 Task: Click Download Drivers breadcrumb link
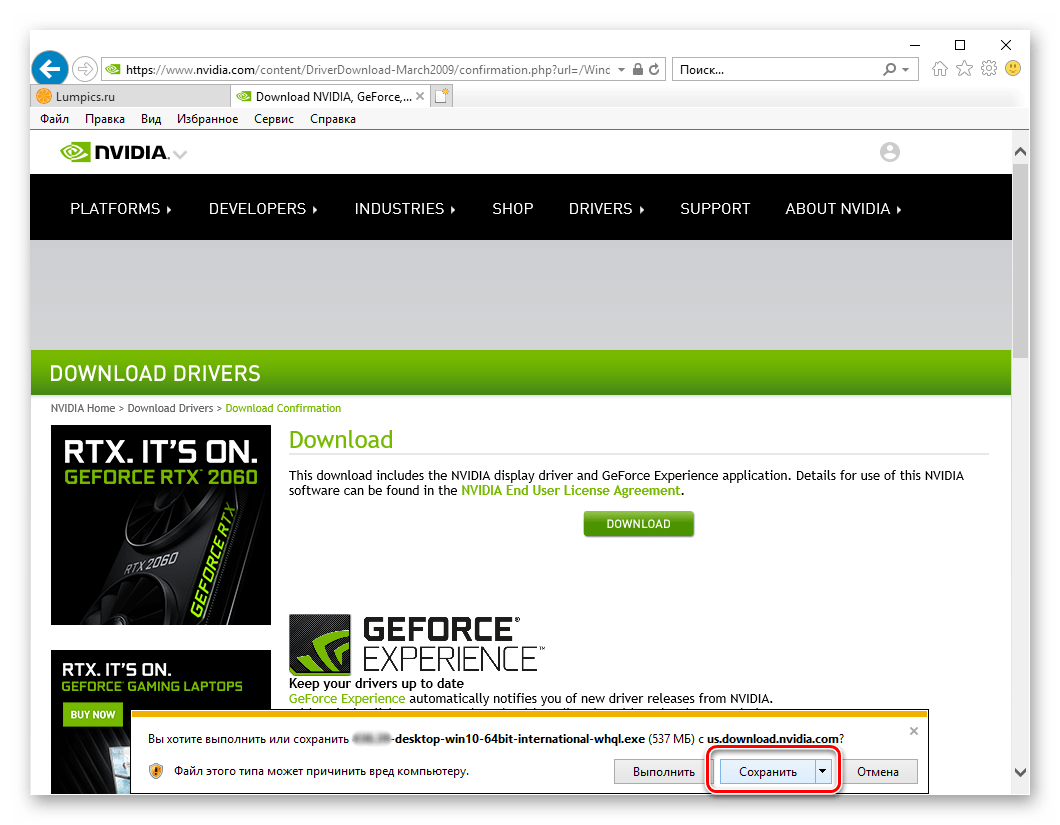coord(170,408)
